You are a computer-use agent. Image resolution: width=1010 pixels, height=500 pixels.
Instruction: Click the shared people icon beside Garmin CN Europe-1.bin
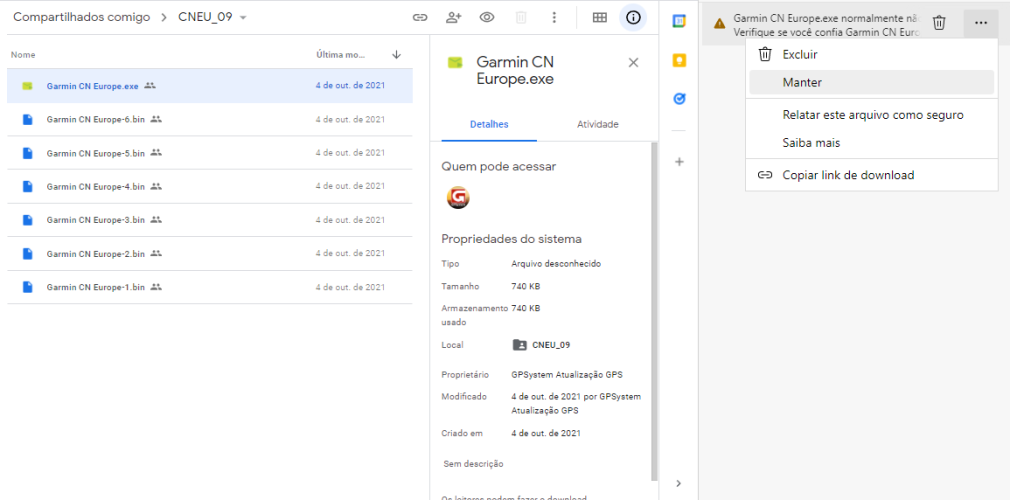[156, 287]
